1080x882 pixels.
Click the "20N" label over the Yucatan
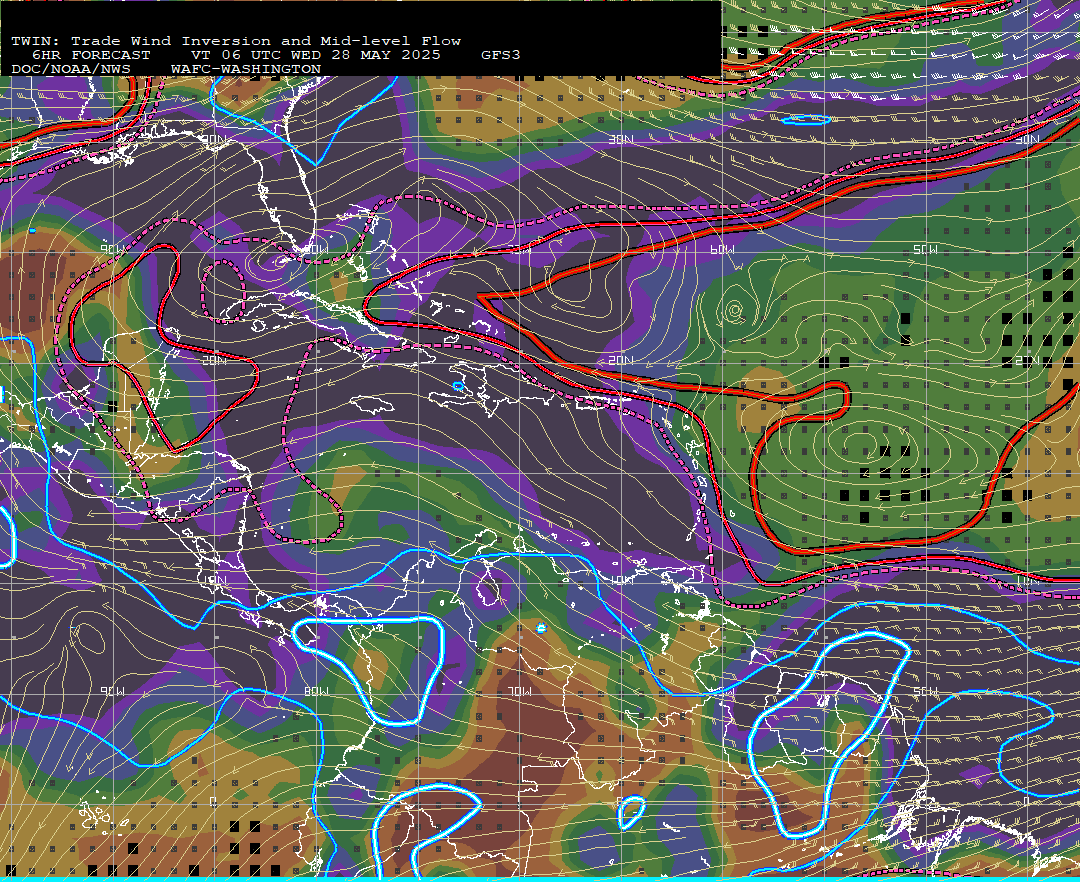click(214, 360)
